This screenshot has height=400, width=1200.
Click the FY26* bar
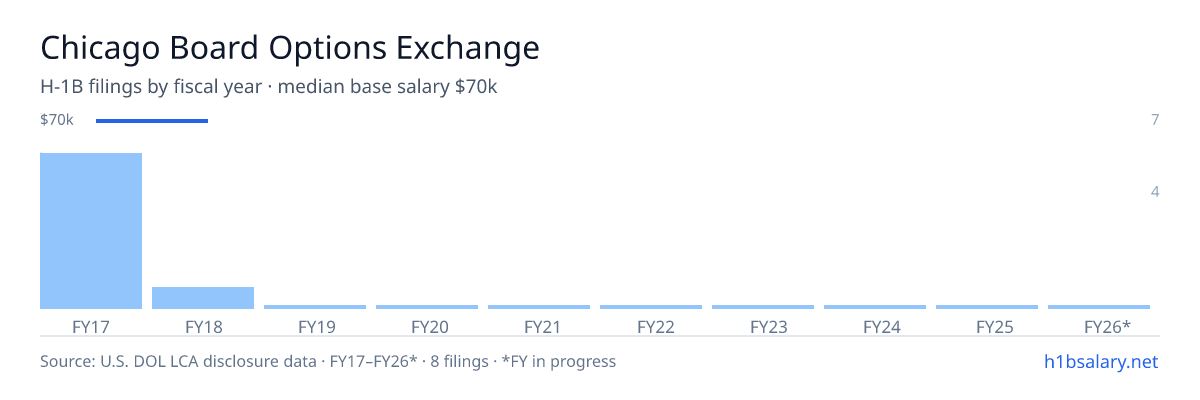(1099, 307)
